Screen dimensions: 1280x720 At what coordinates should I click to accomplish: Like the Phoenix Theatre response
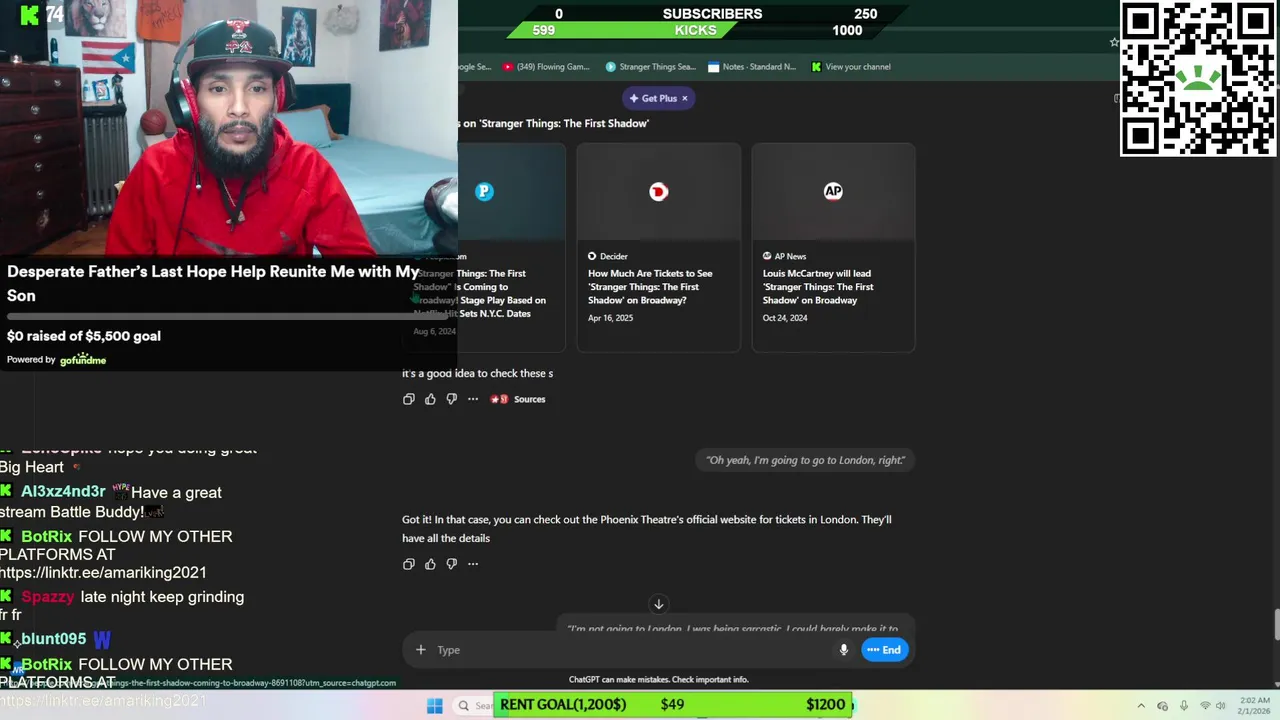pos(430,564)
